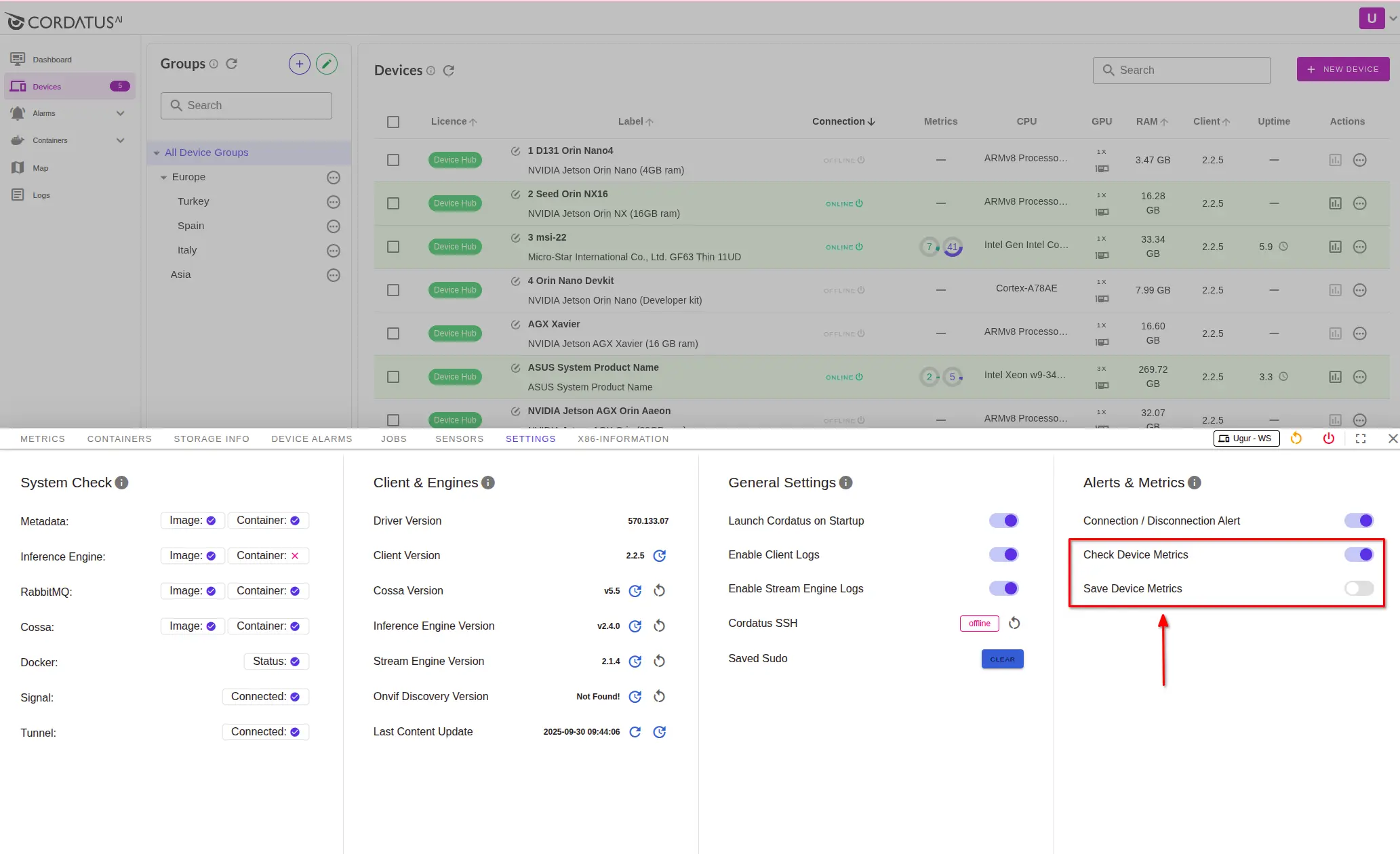Collapse the Europe group
The image size is (1400, 854).
[x=163, y=177]
